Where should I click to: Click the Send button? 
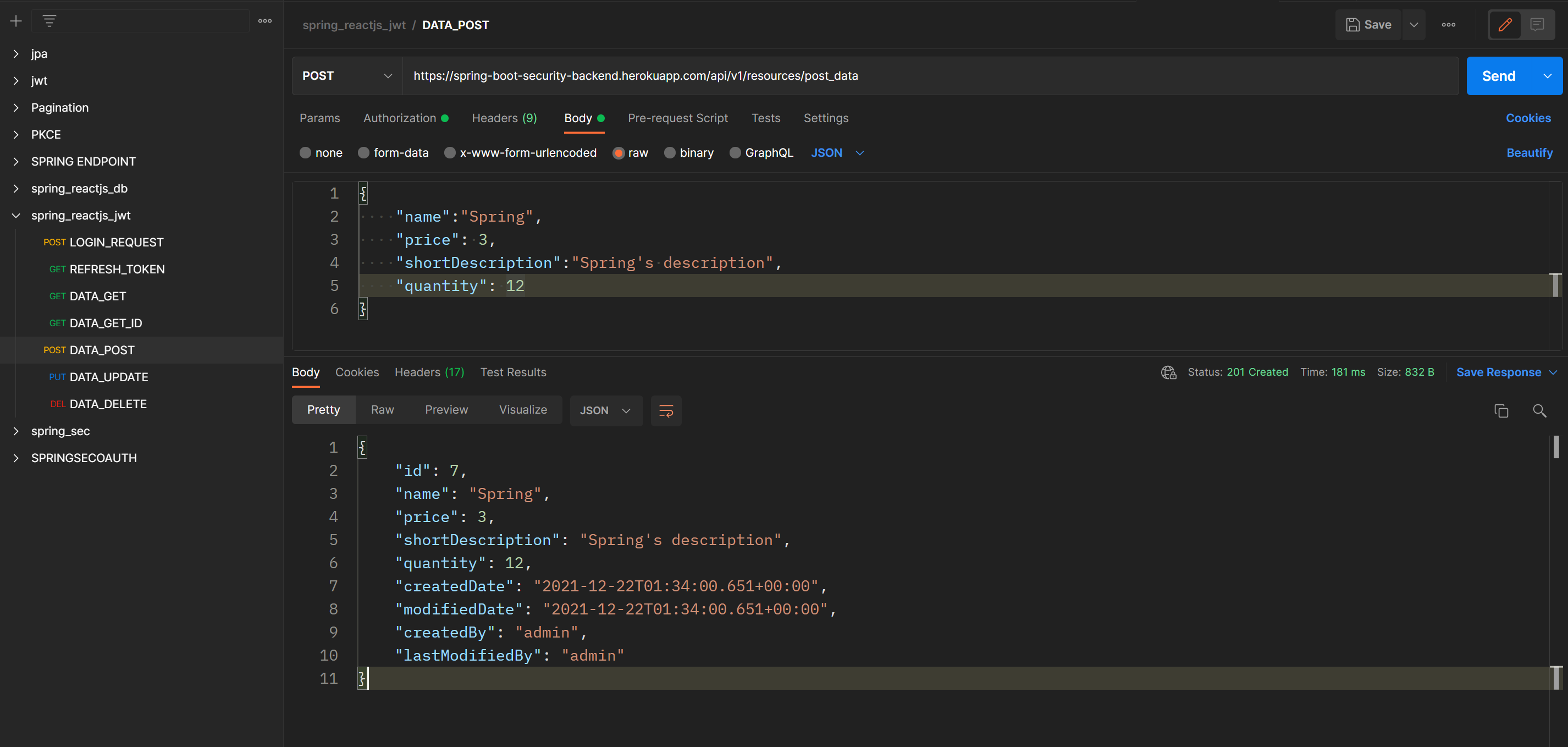[1499, 76]
